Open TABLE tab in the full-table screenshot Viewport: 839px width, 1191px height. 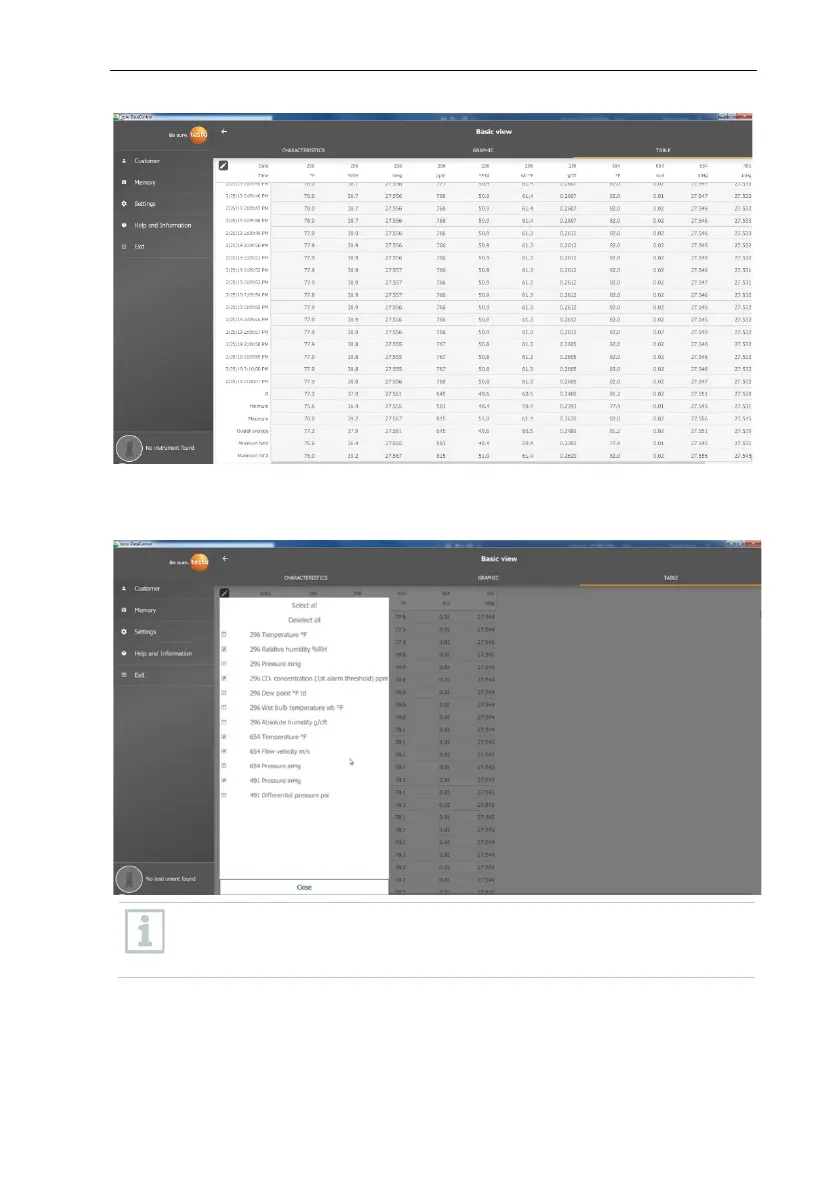click(663, 150)
